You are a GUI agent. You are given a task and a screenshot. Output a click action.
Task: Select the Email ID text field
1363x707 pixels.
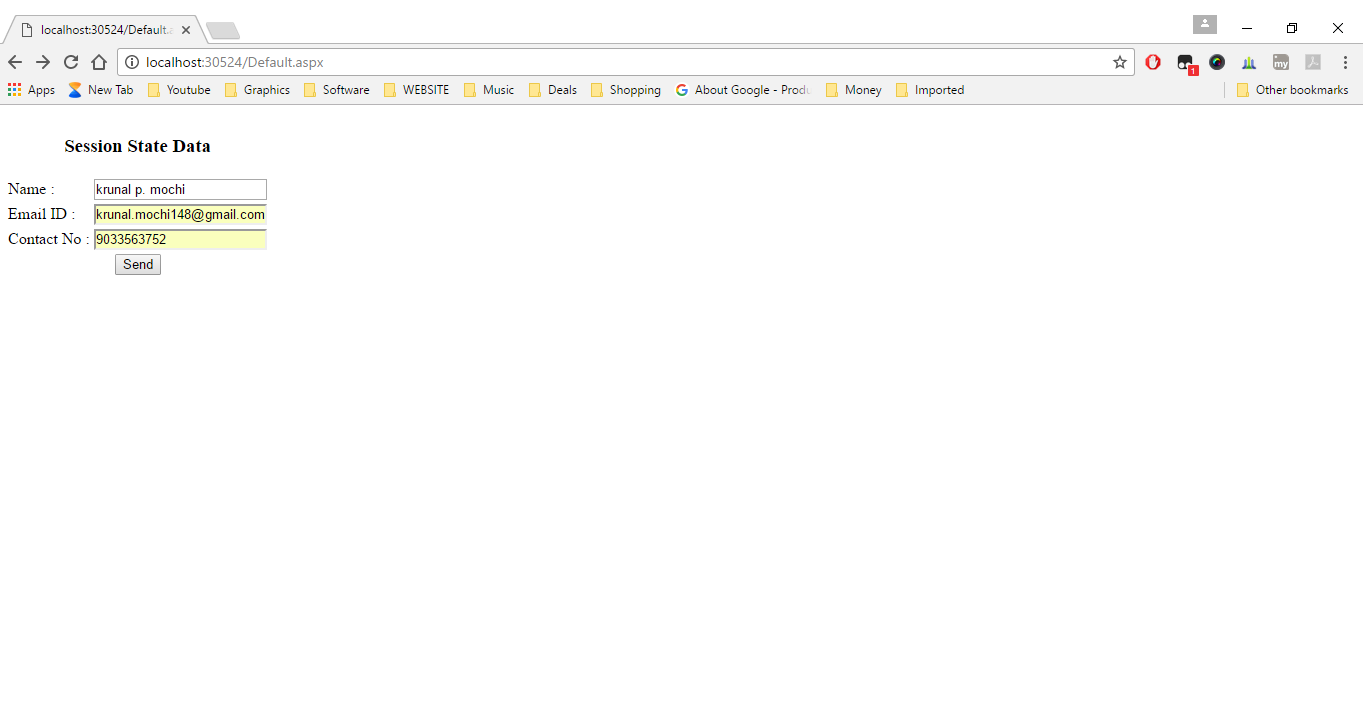coord(180,214)
